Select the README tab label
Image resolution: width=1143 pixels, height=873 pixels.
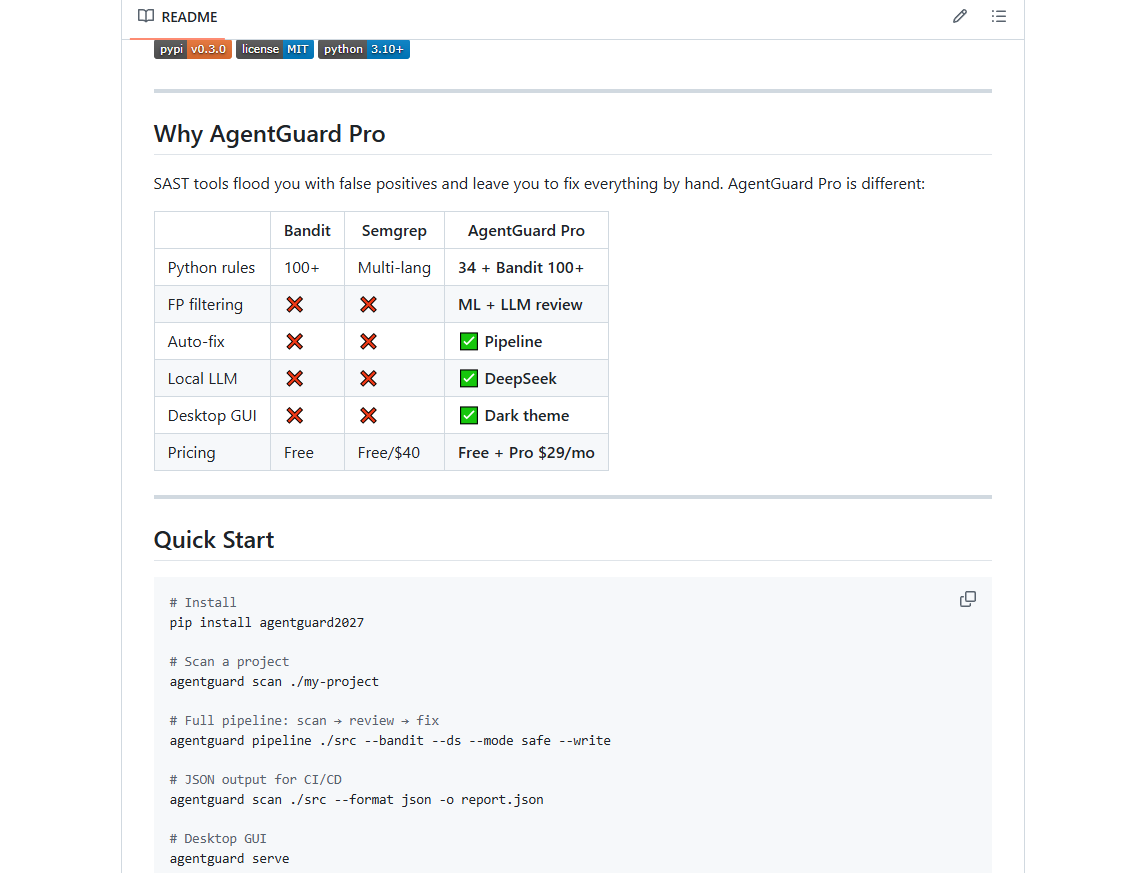pyautogui.click(x=190, y=17)
